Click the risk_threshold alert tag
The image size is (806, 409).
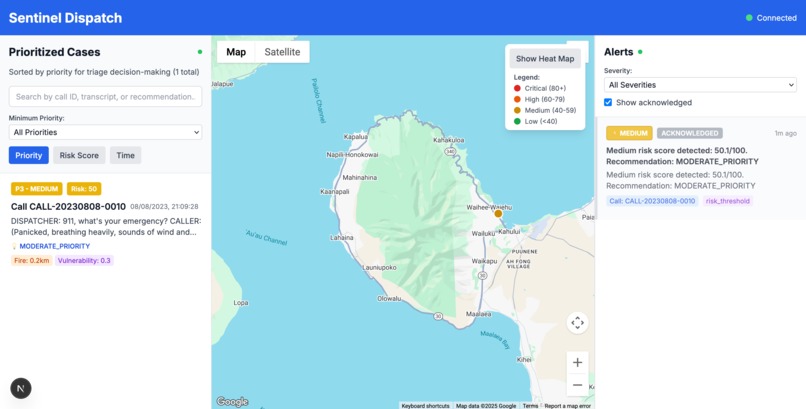point(727,201)
